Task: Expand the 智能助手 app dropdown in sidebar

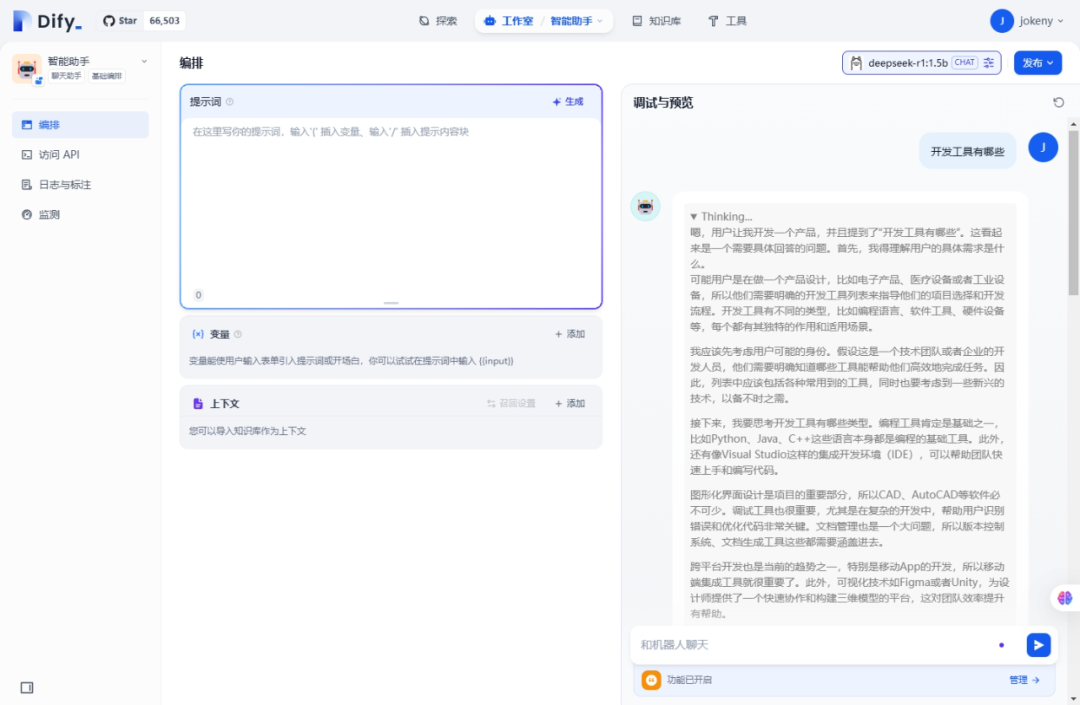Action: pos(144,61)
